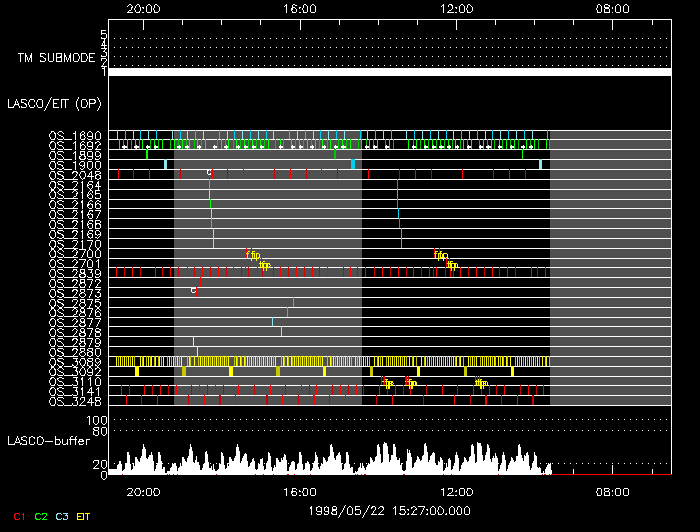This screenshot has width=700, height=532.
Task: Click the white TM submode 1 bar
Action: 390,72
